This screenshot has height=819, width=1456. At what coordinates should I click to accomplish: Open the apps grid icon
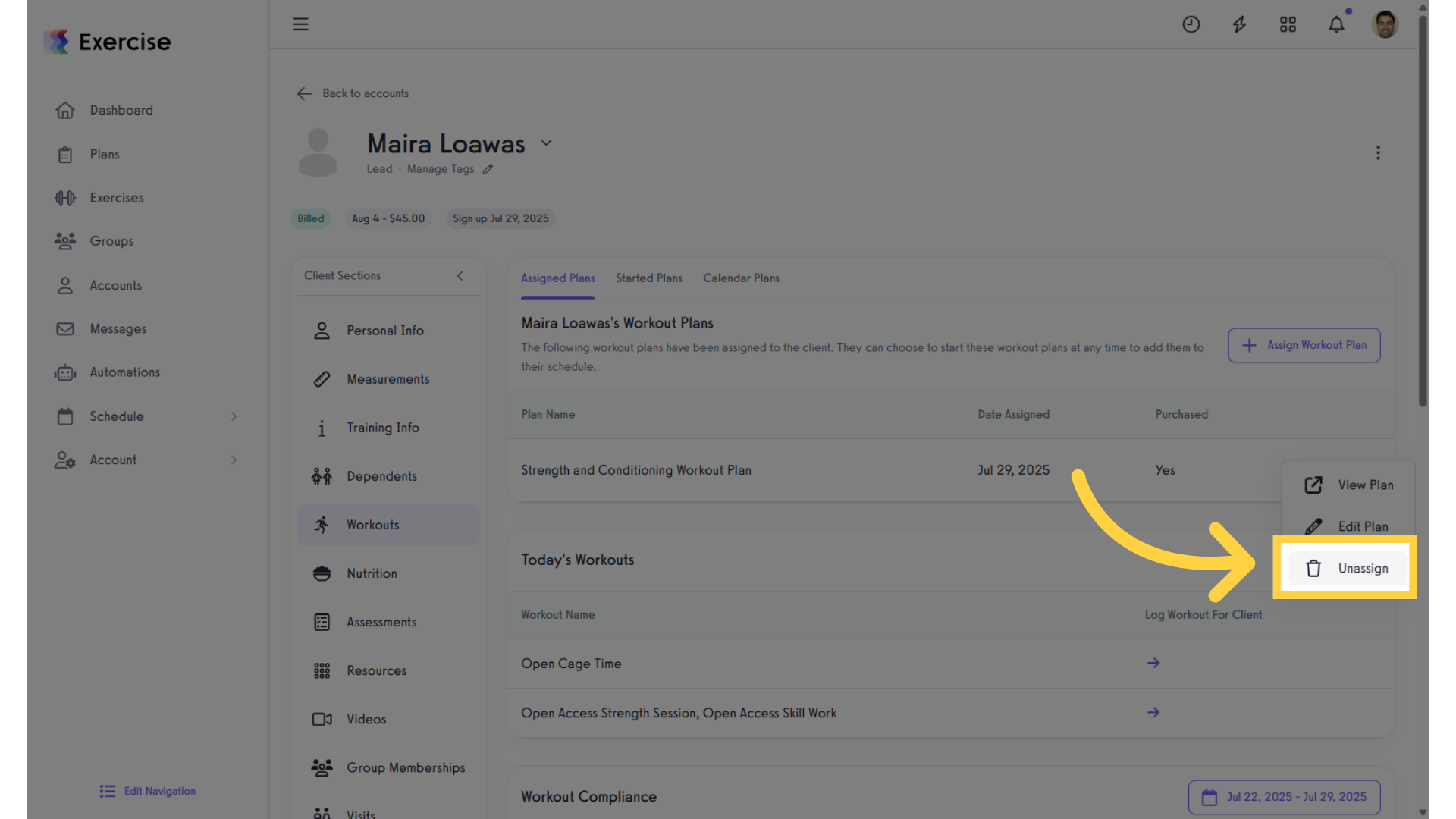click(x=1288, y=24)
